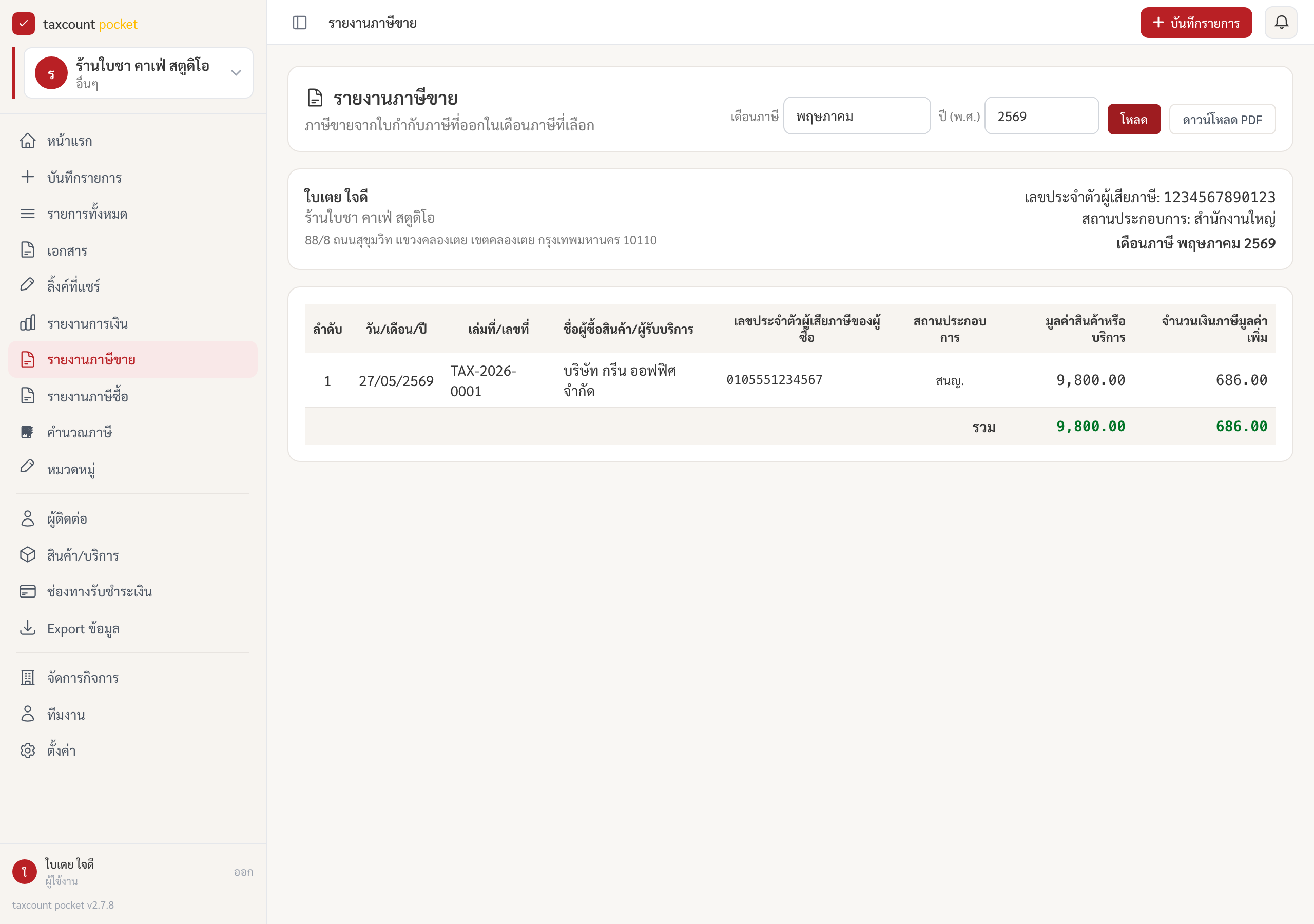Click the สนญ. branch cell
Screen dimensions: 1314x924
click(950, 381)
